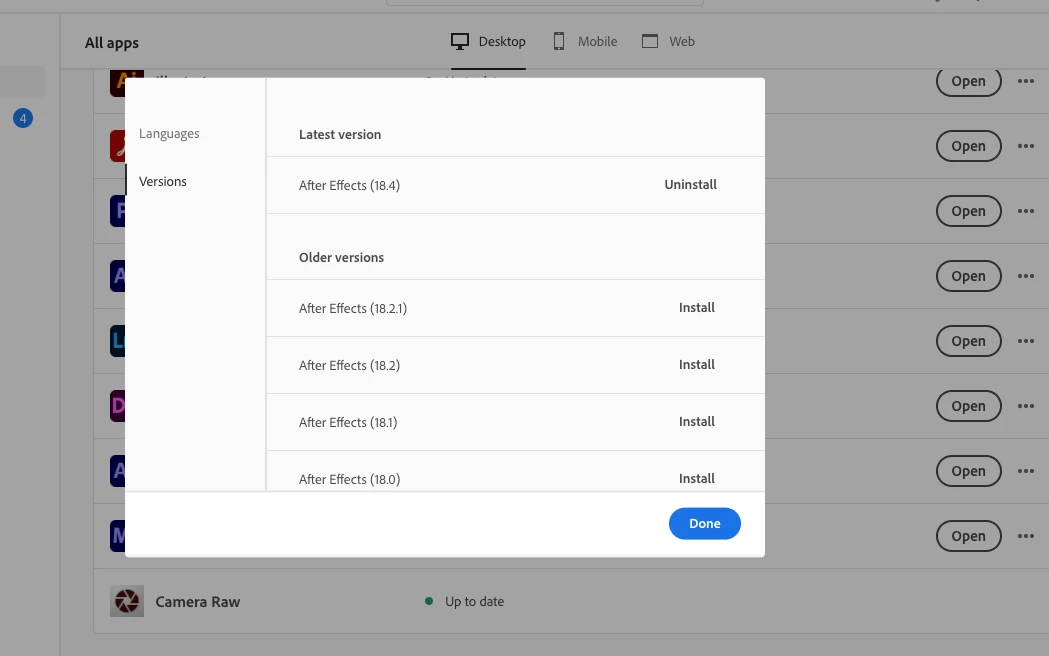Switch to the Desktop apps tab
Image resolution: width=1049 pixels, height=656 pixels.
click(x=488, y=41)
